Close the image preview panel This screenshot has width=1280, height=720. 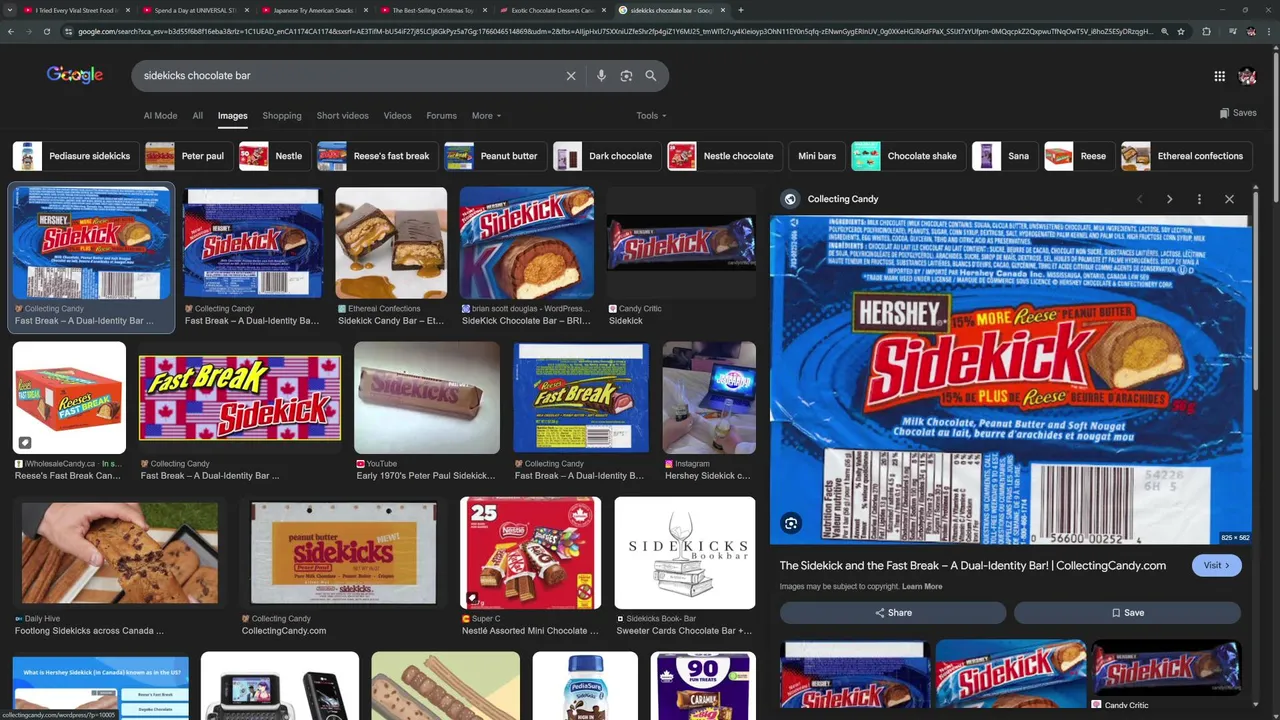tap(1229, 199)
